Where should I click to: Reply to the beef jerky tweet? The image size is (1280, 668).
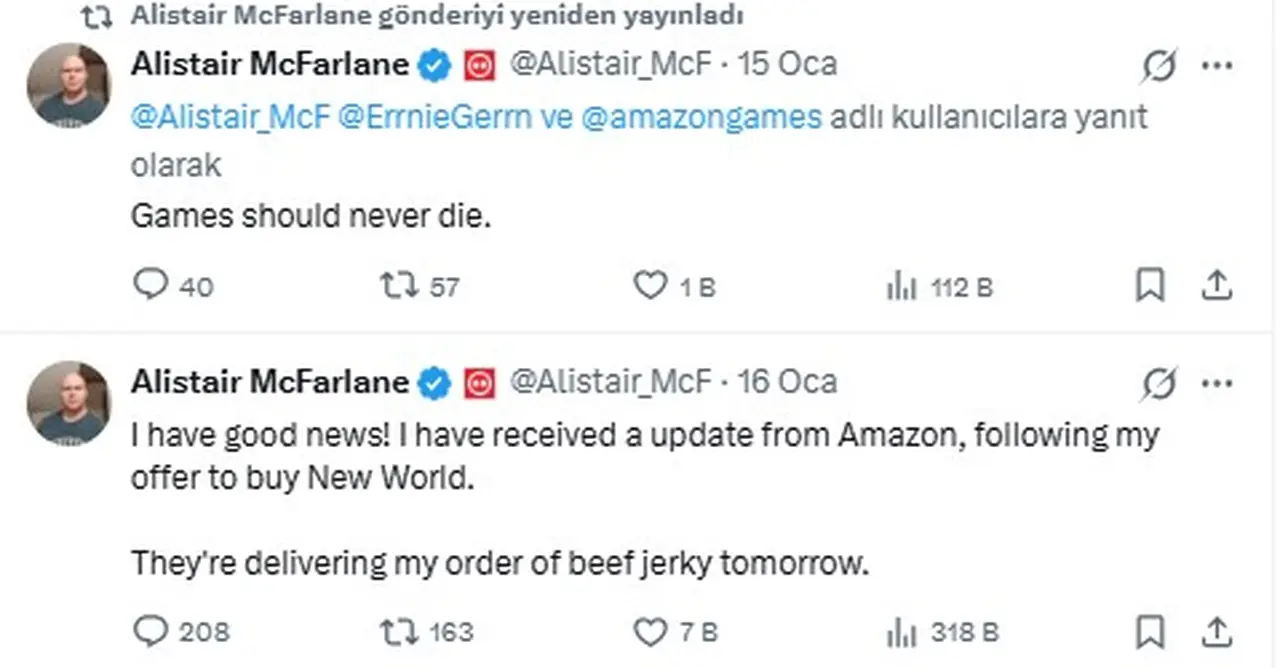point(150,631)
